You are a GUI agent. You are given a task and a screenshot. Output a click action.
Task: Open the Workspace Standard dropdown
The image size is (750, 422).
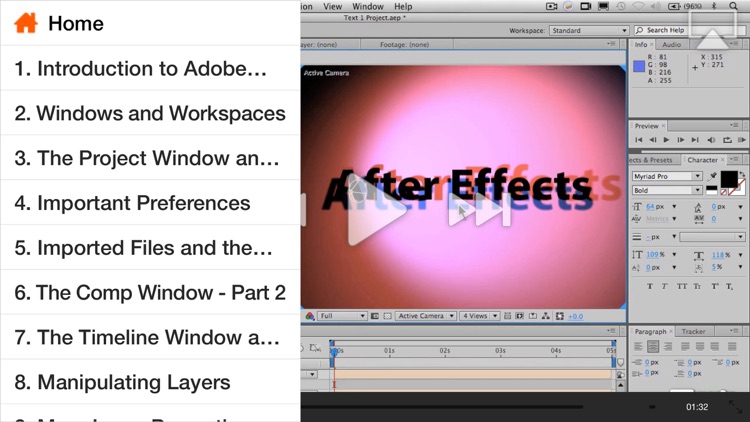pos(588,30)
